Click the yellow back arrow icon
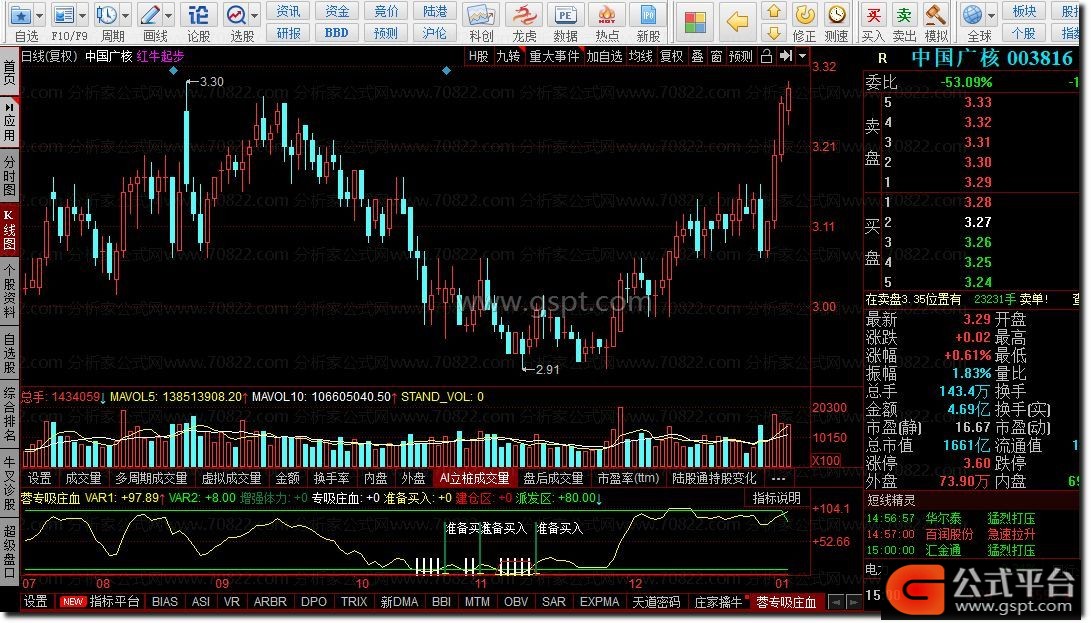 coord(737,22)
